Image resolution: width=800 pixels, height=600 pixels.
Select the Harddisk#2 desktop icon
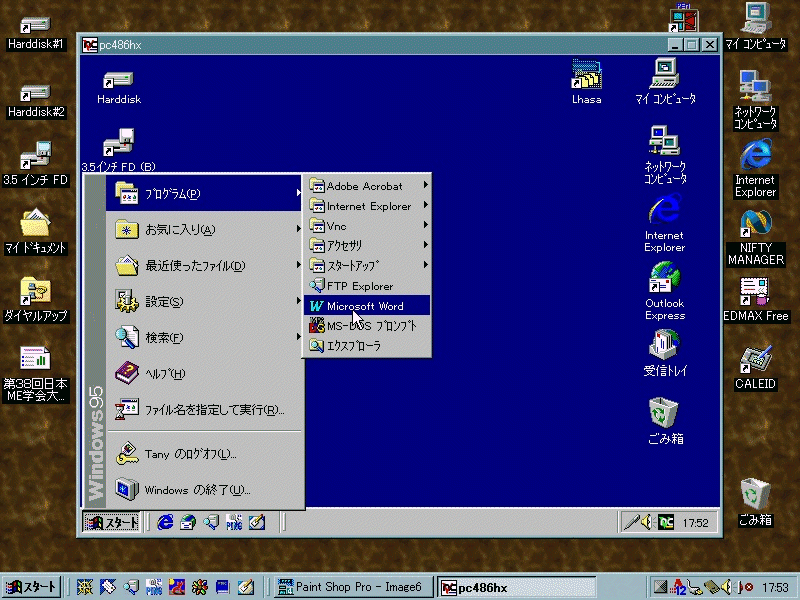[x=36, y=102]
